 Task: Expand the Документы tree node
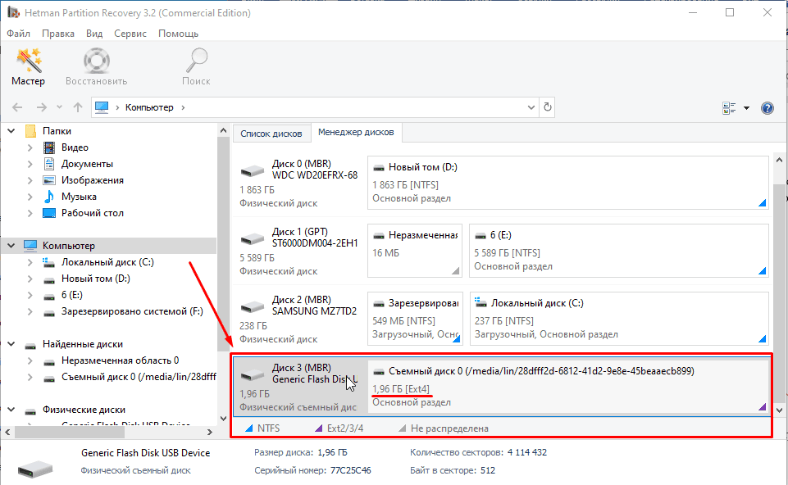pyautogui.click(x=30, y=164)
